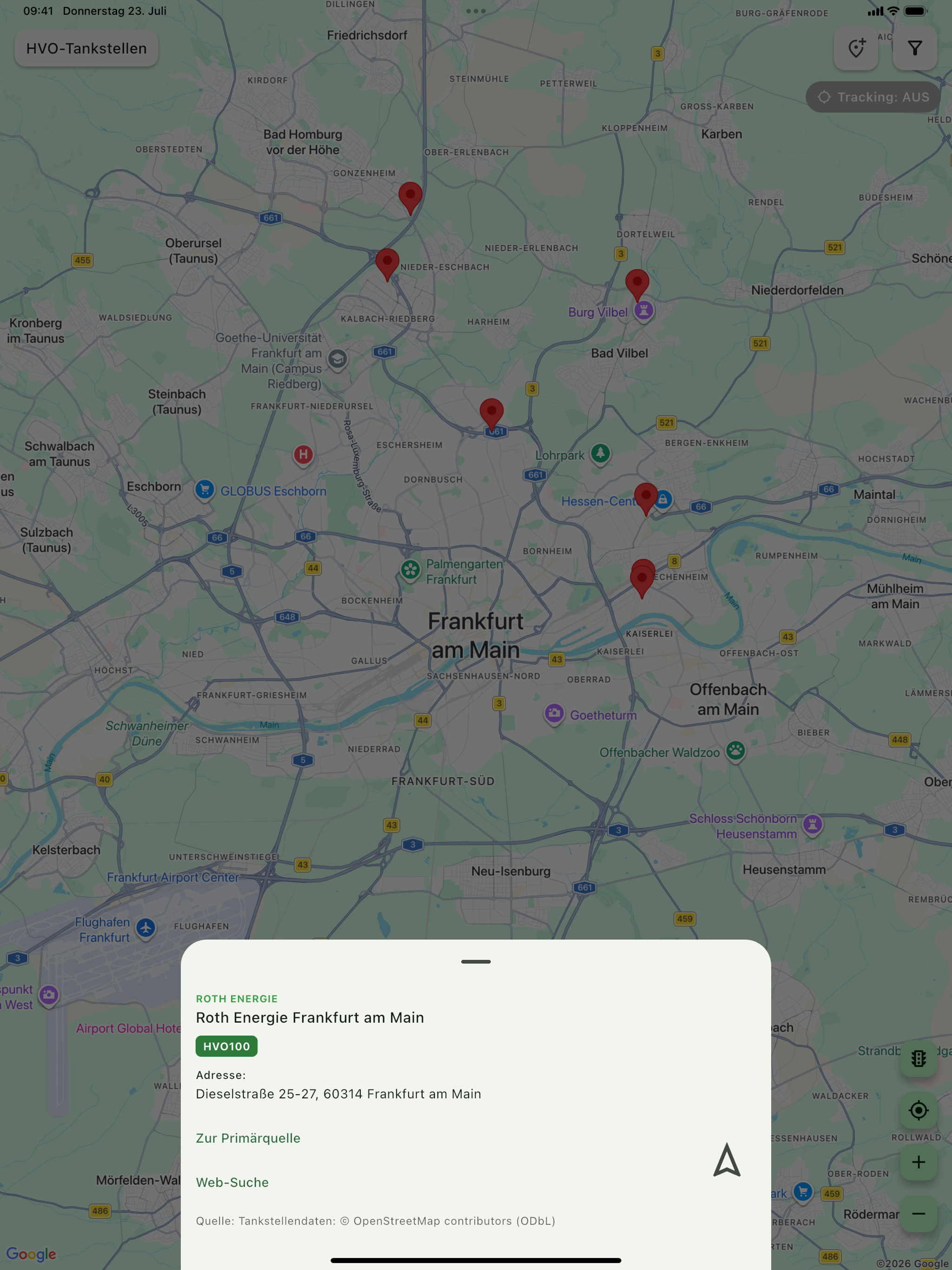Viewport: 952px width, 1270px height.
Task: Tap the red hospital H marker
Action: (303, 455)
